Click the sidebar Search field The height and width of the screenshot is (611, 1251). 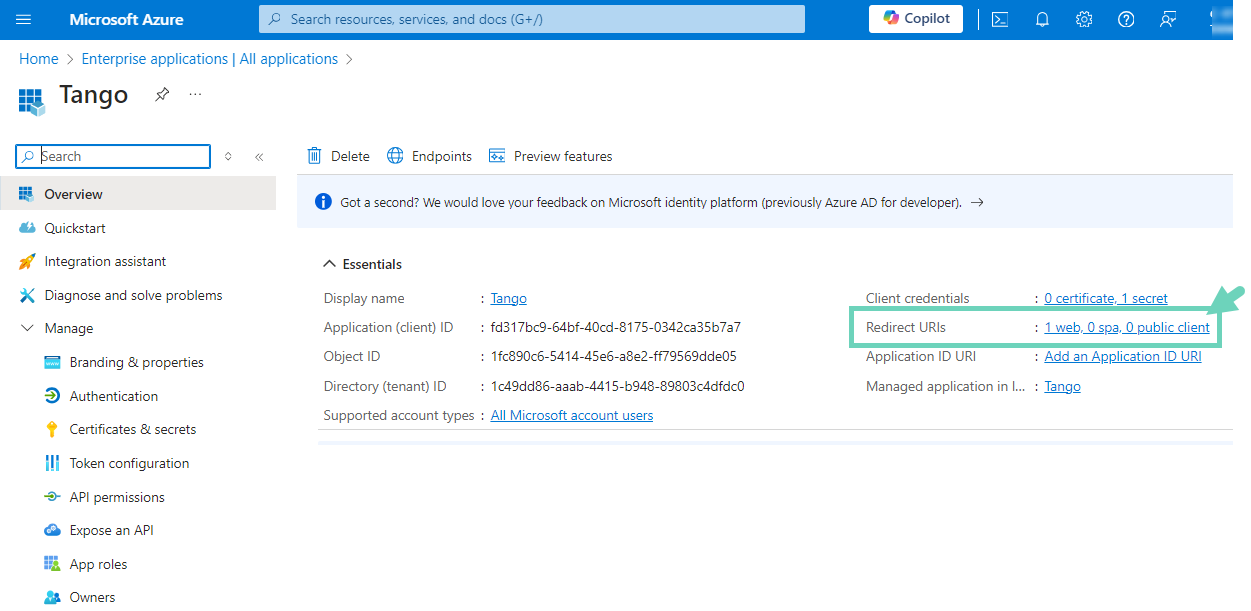(x=113, y=156)
